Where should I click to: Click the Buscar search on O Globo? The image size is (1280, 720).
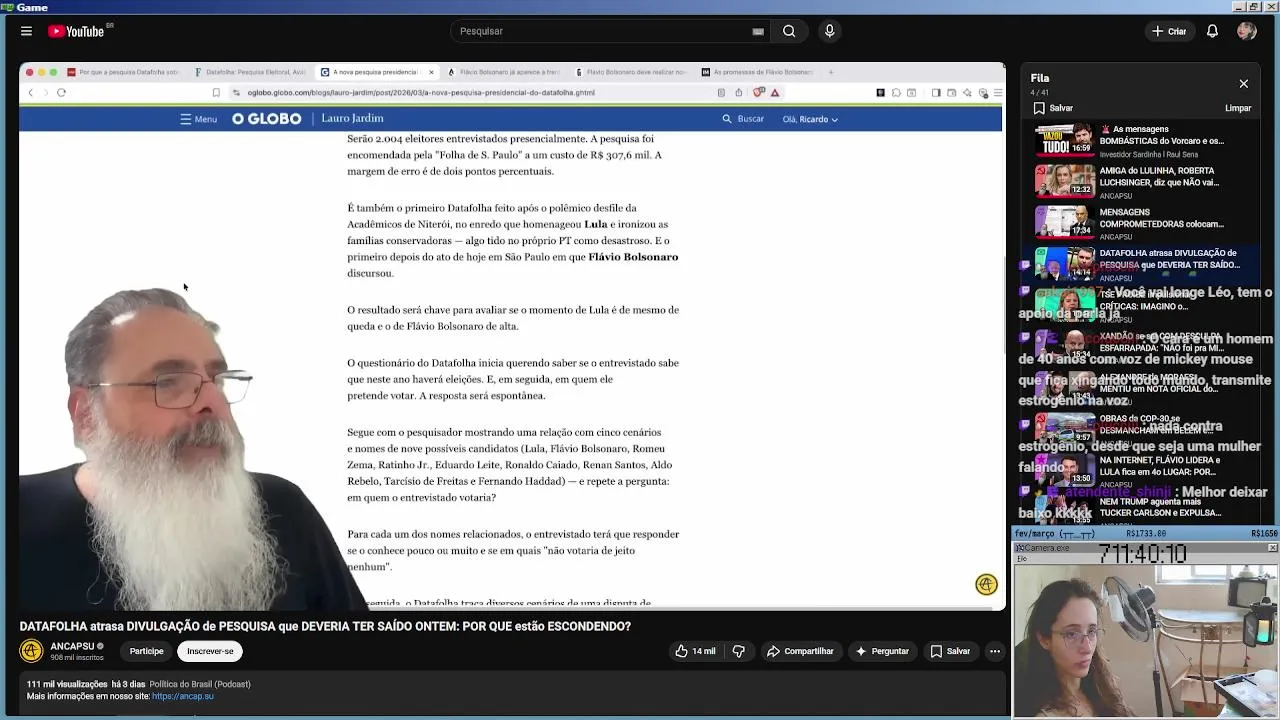point(743,119)
